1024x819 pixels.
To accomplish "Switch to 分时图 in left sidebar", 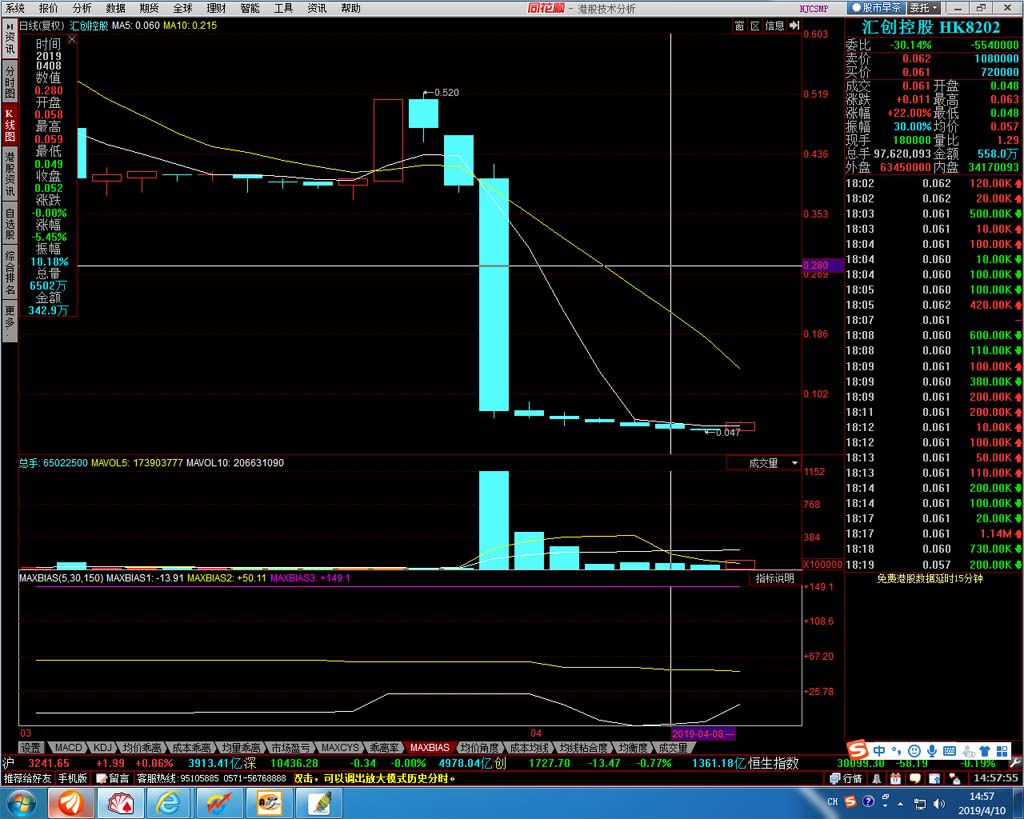I will pos(10,82).
